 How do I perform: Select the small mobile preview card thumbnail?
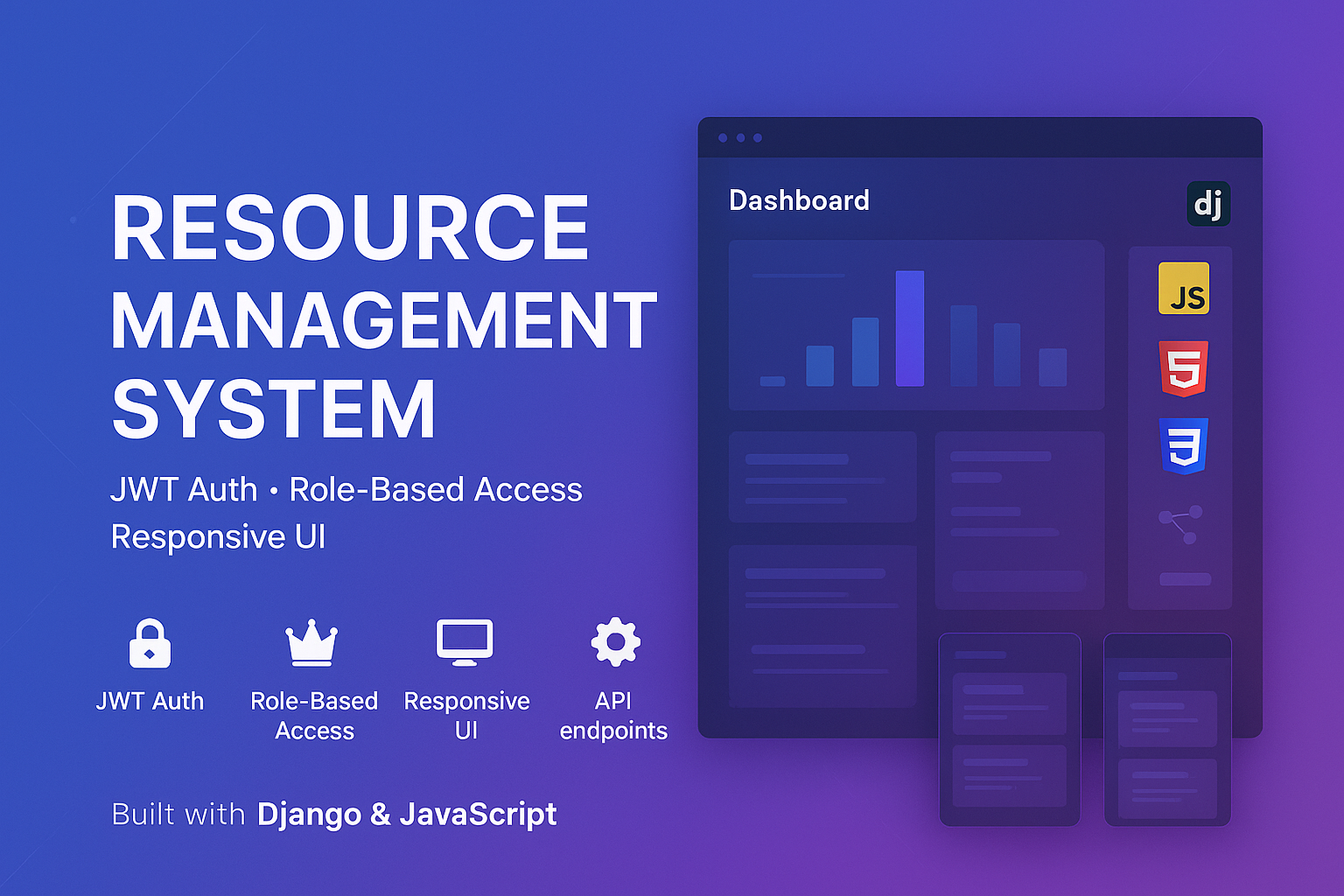pos(1008,731)
